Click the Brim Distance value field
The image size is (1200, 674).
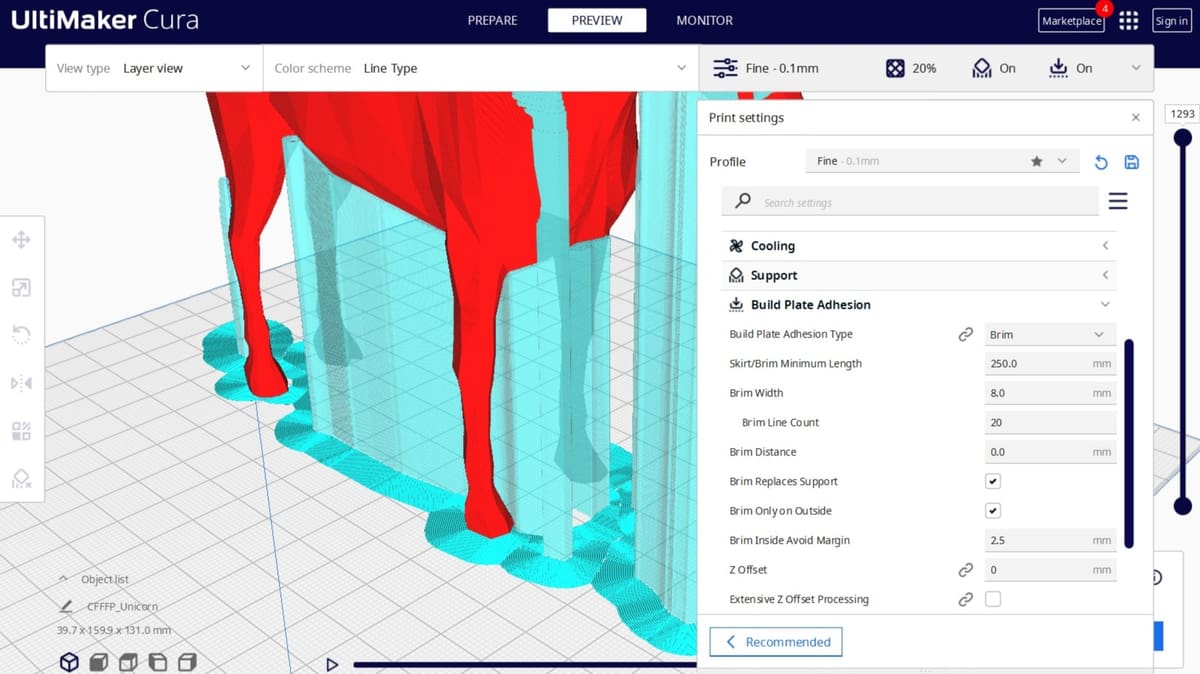[1050, 452]
